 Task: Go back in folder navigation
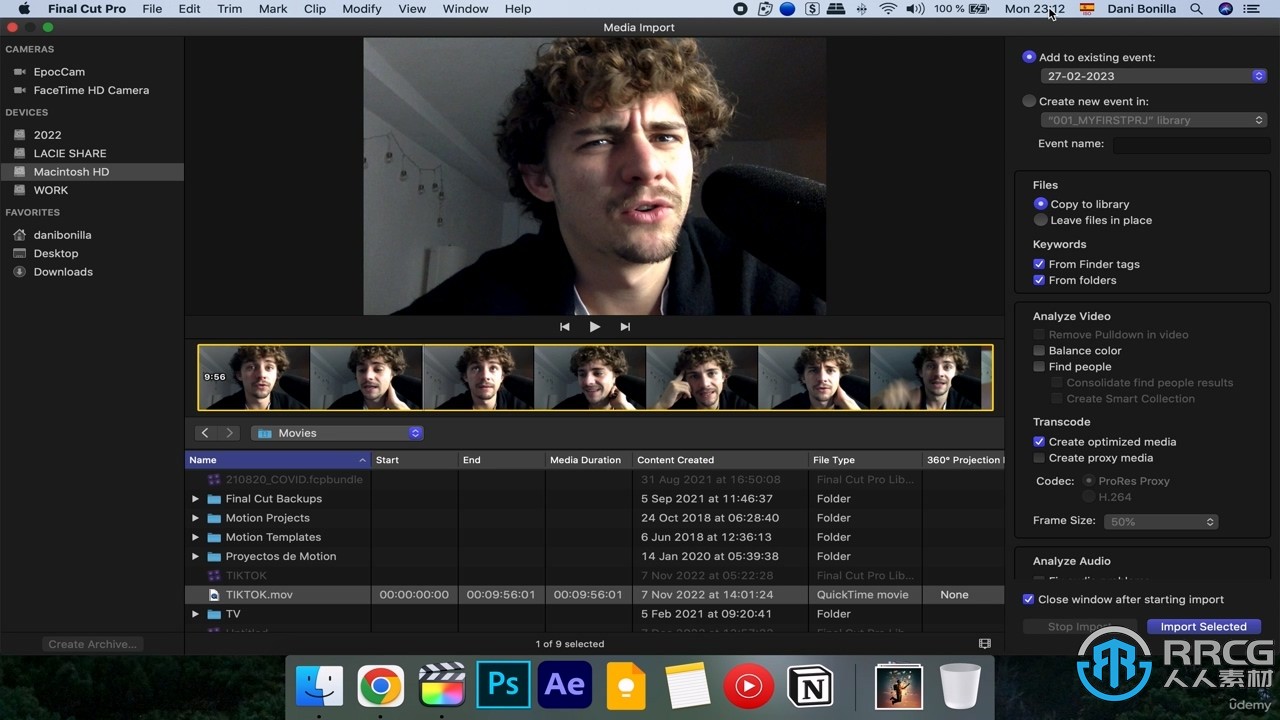(205, 433)
